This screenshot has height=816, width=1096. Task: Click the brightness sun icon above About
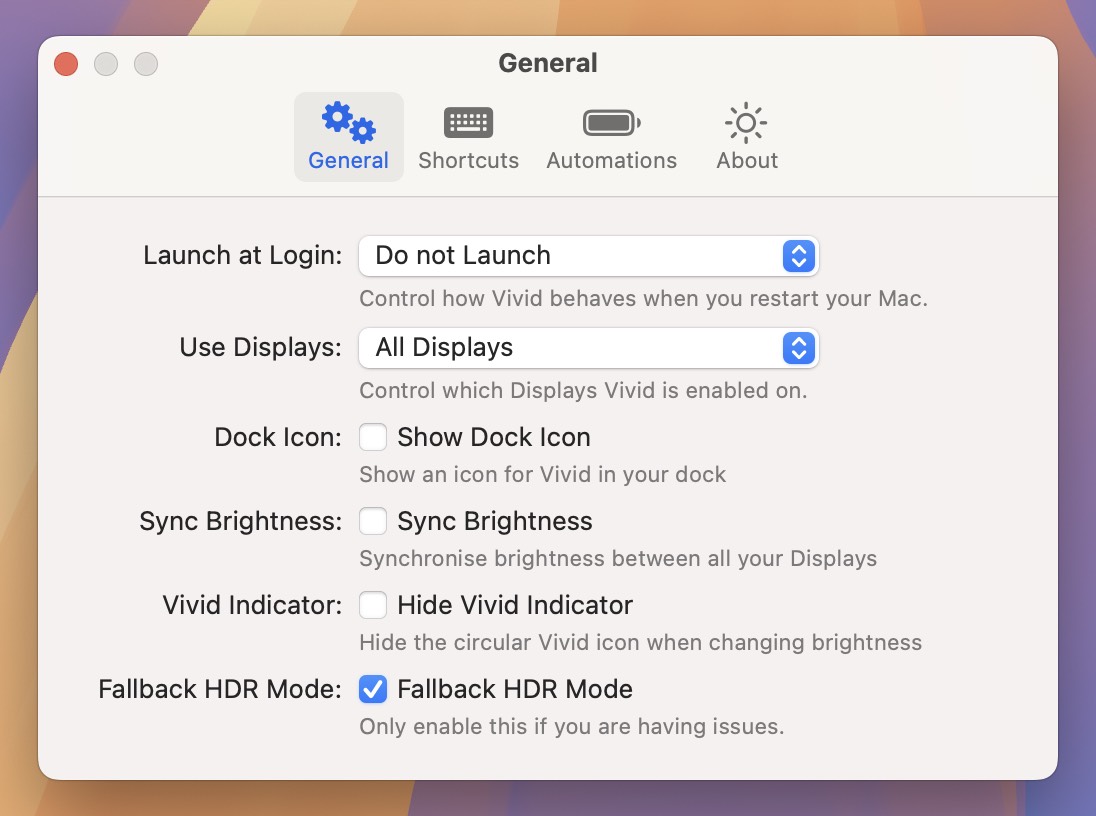click(x=746, y=121)
